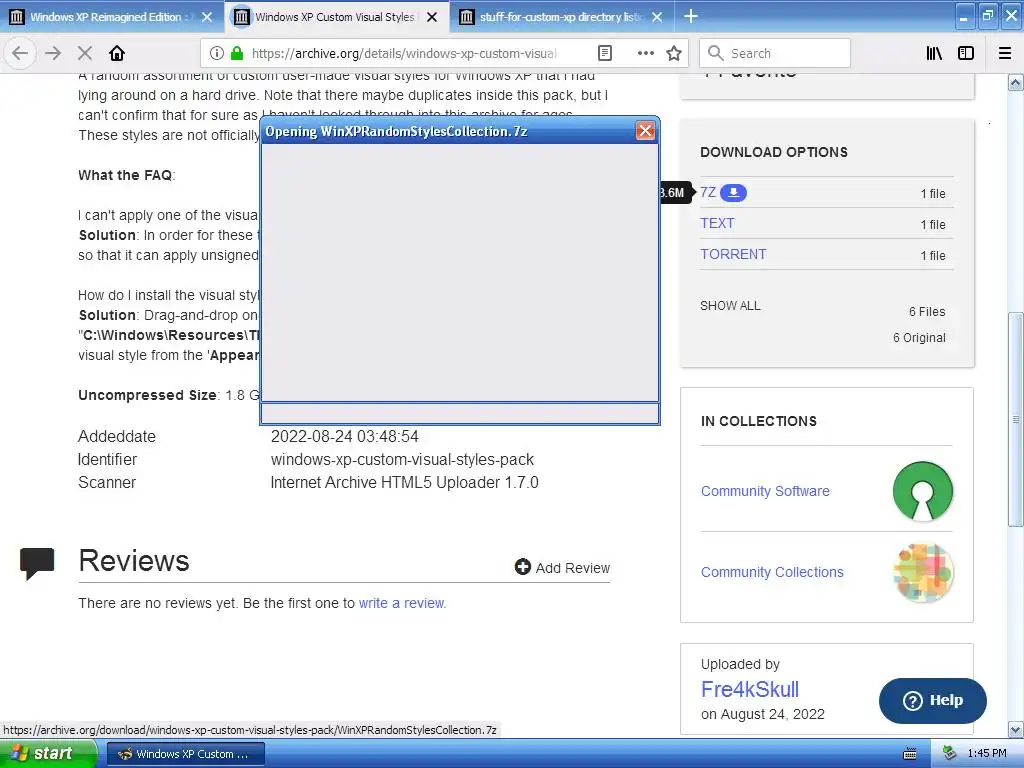Close the Windows XP Reimagined Edition tab

point(206,17)
